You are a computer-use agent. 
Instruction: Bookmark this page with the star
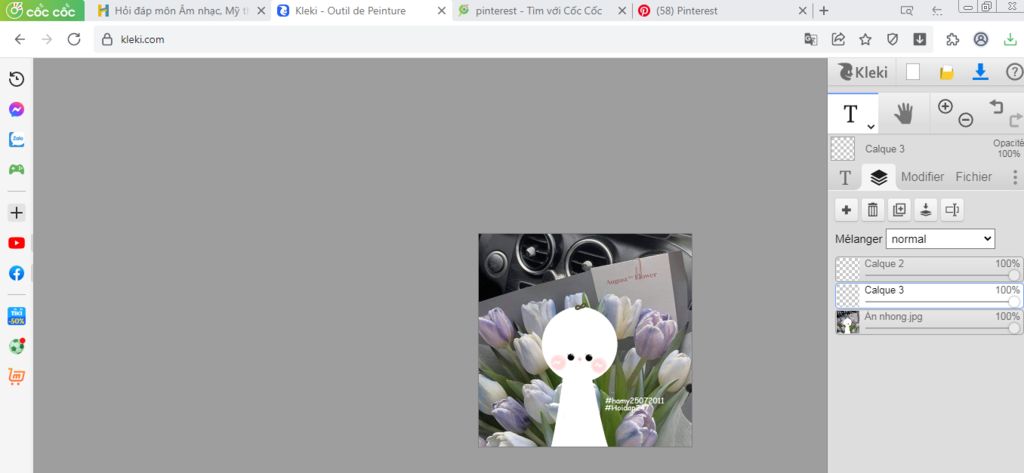click(865, 39)
